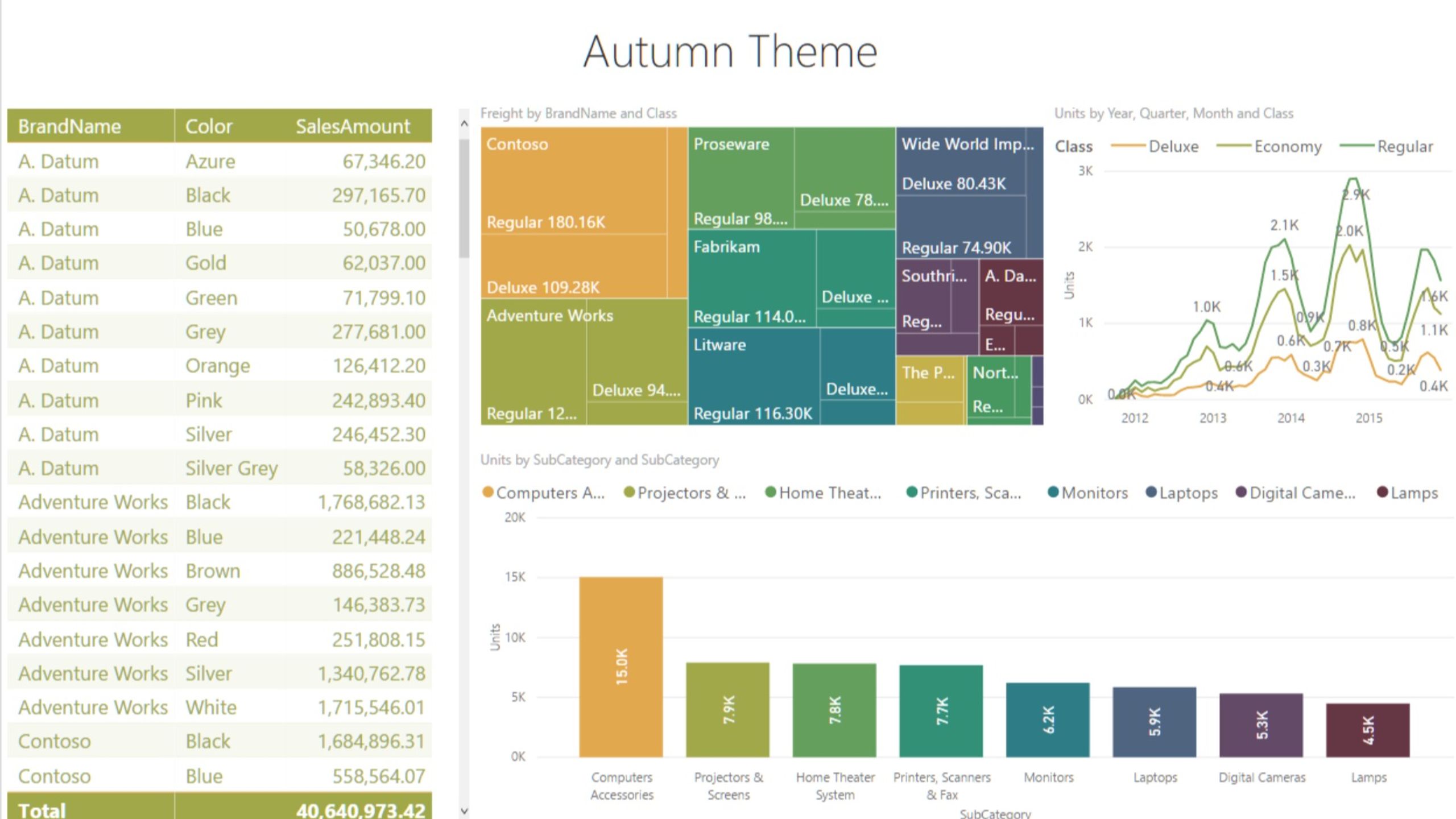
Task: Select the Home Theater System 7.8K bar
Action: pyautogui.click(x=834, y=710)
